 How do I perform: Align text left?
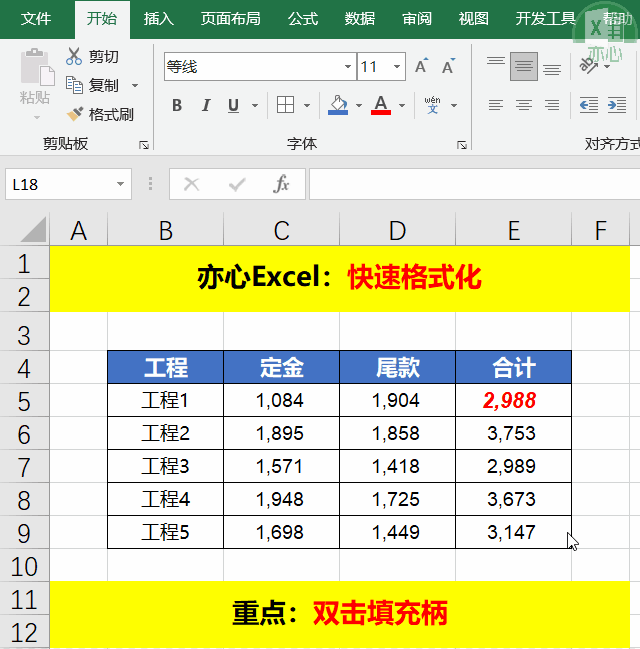[x=496, y=105]
